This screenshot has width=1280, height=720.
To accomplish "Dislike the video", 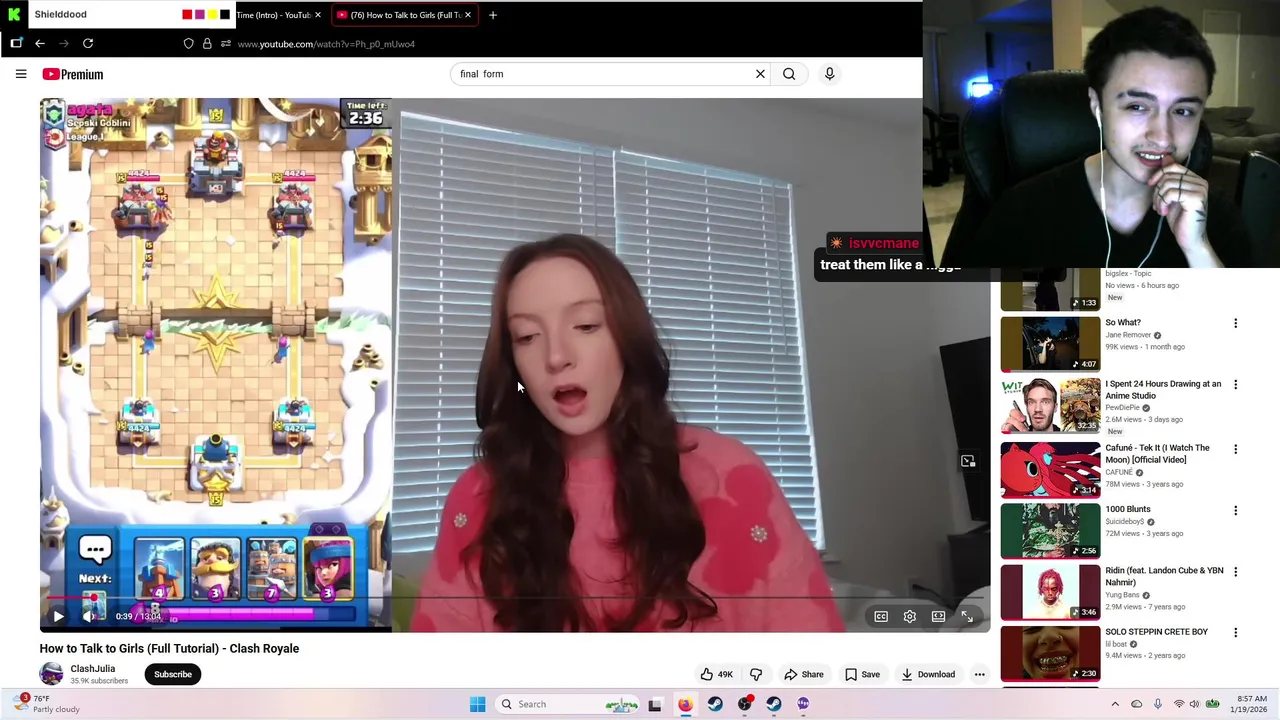I will coord(756,674).
